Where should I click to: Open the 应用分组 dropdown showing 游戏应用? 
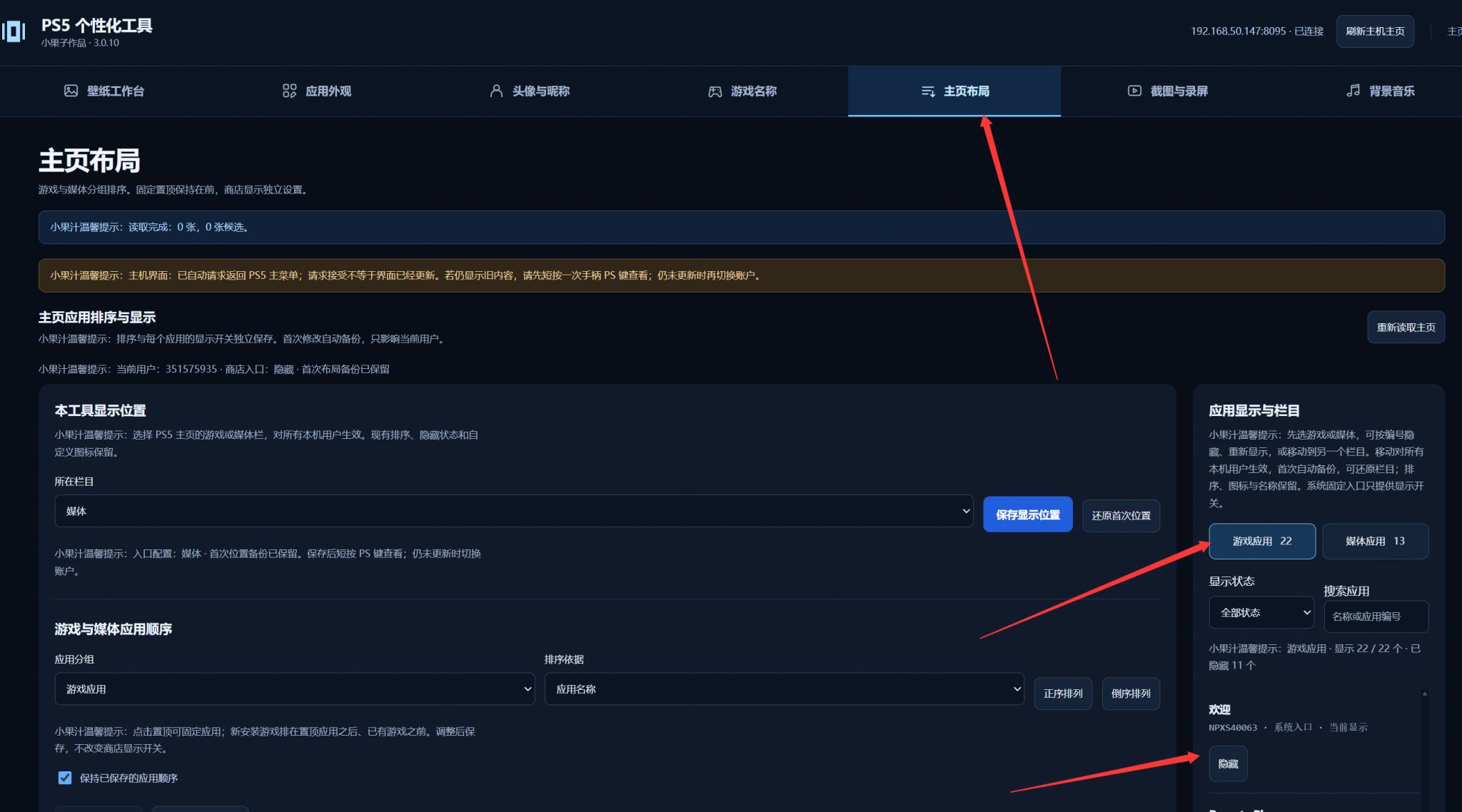point(294,689)
